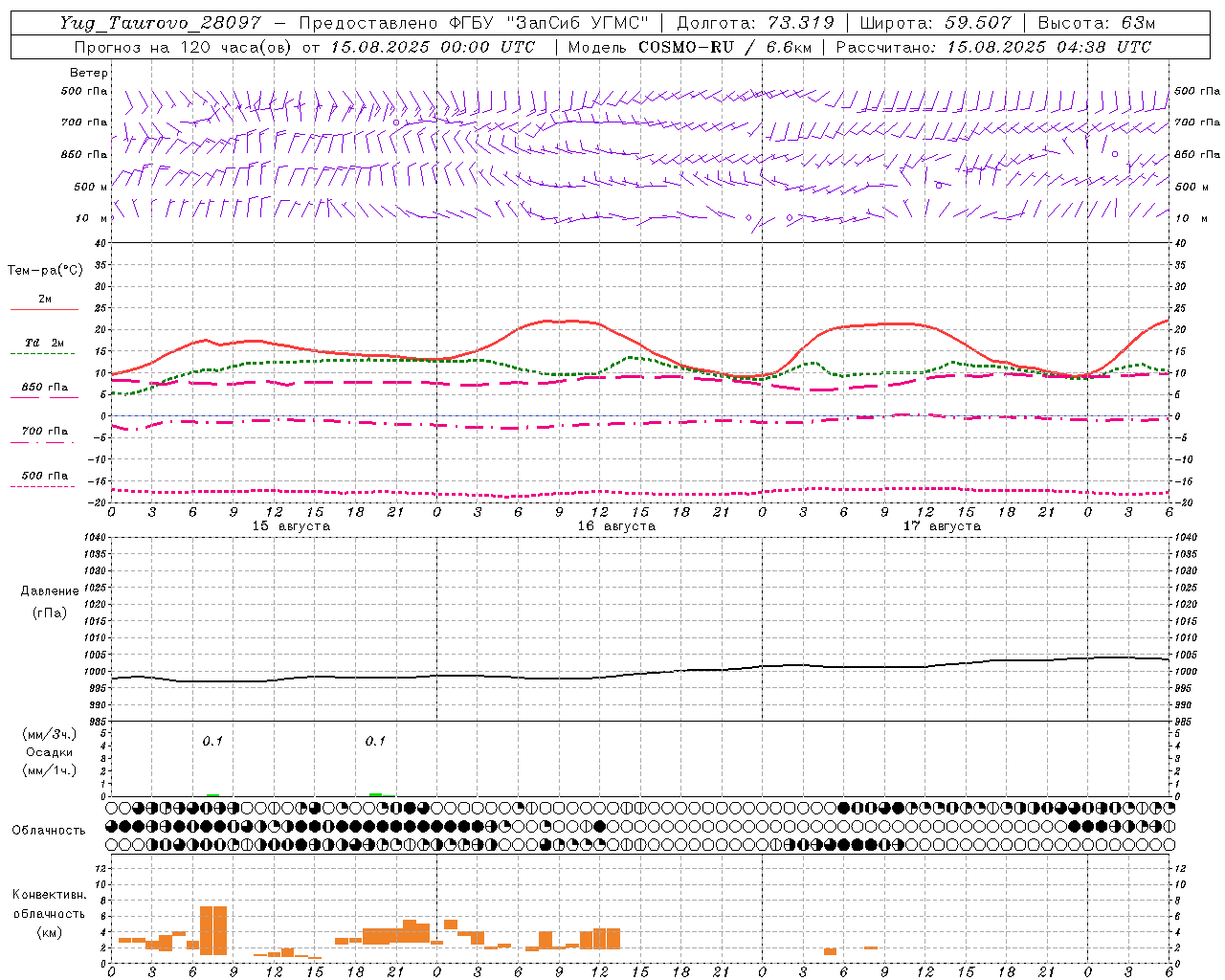The height and width of the screenshot is (980, 1225).
Task: Click the 'Облачность' cloudiness label
Action: (49, 831)
